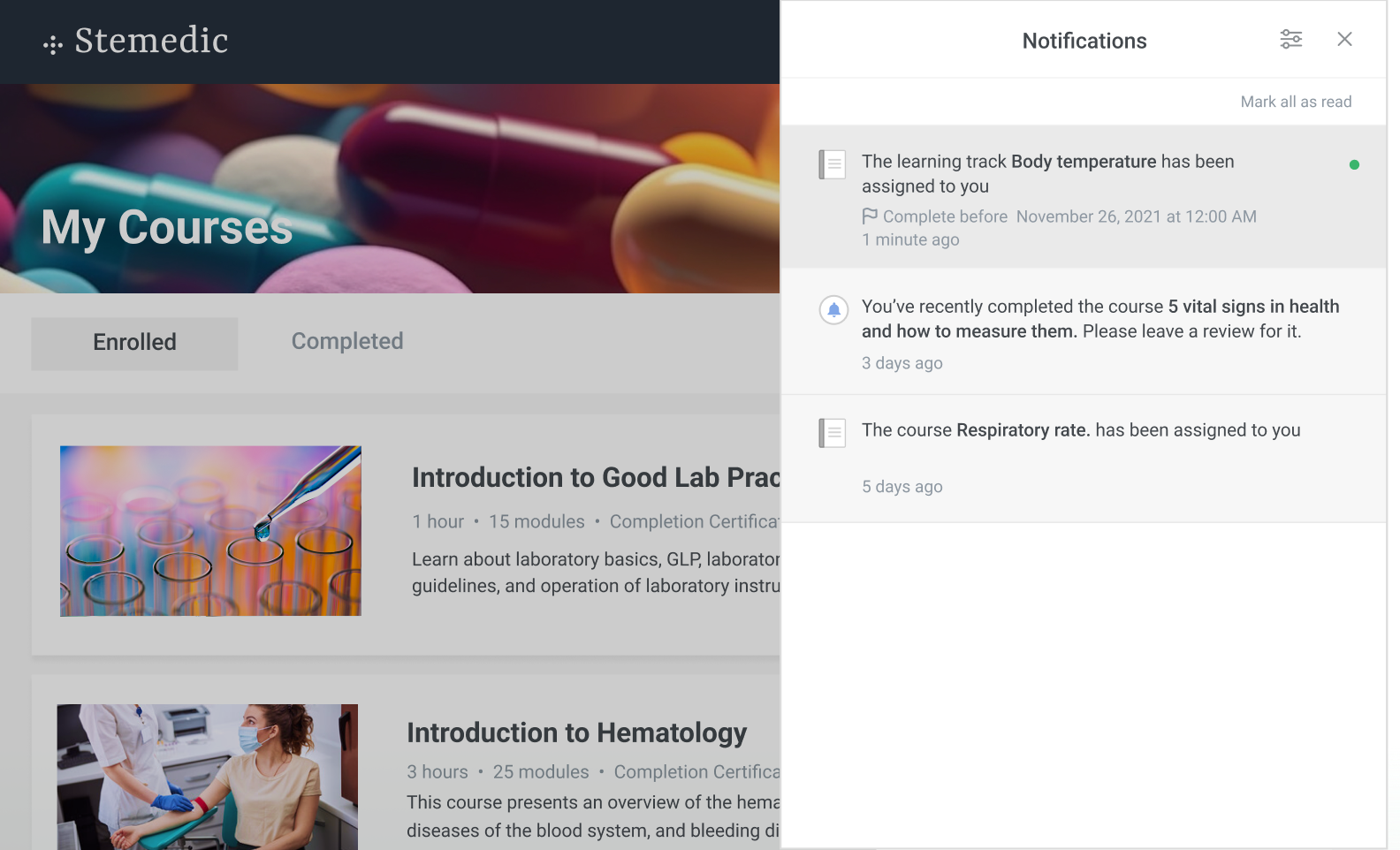Click the '3 days ago' timestamp
The width and height of the screenshot is (1400, 850).
coord(902,363)
